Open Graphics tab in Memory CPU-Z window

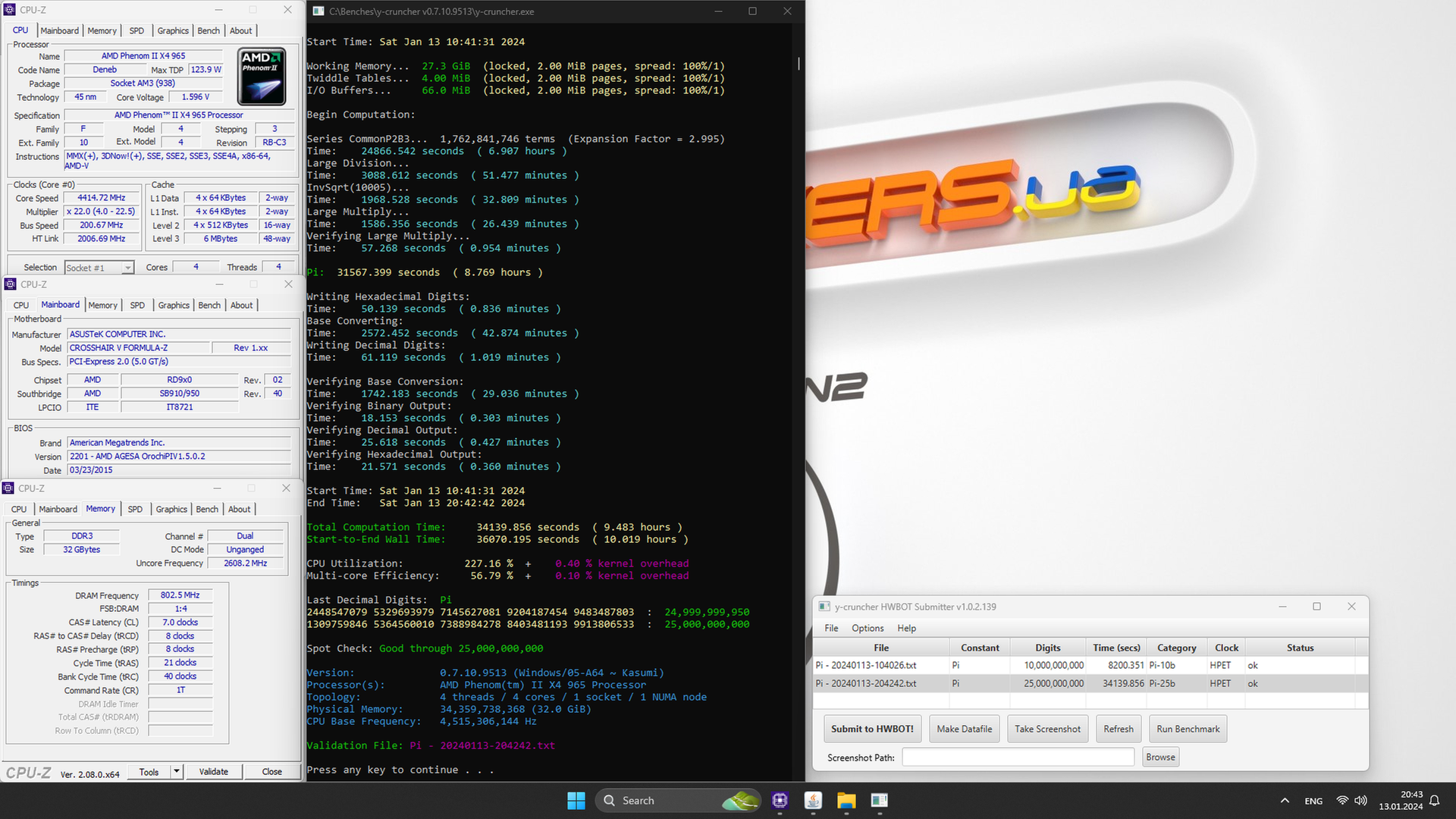click(171, 509)
